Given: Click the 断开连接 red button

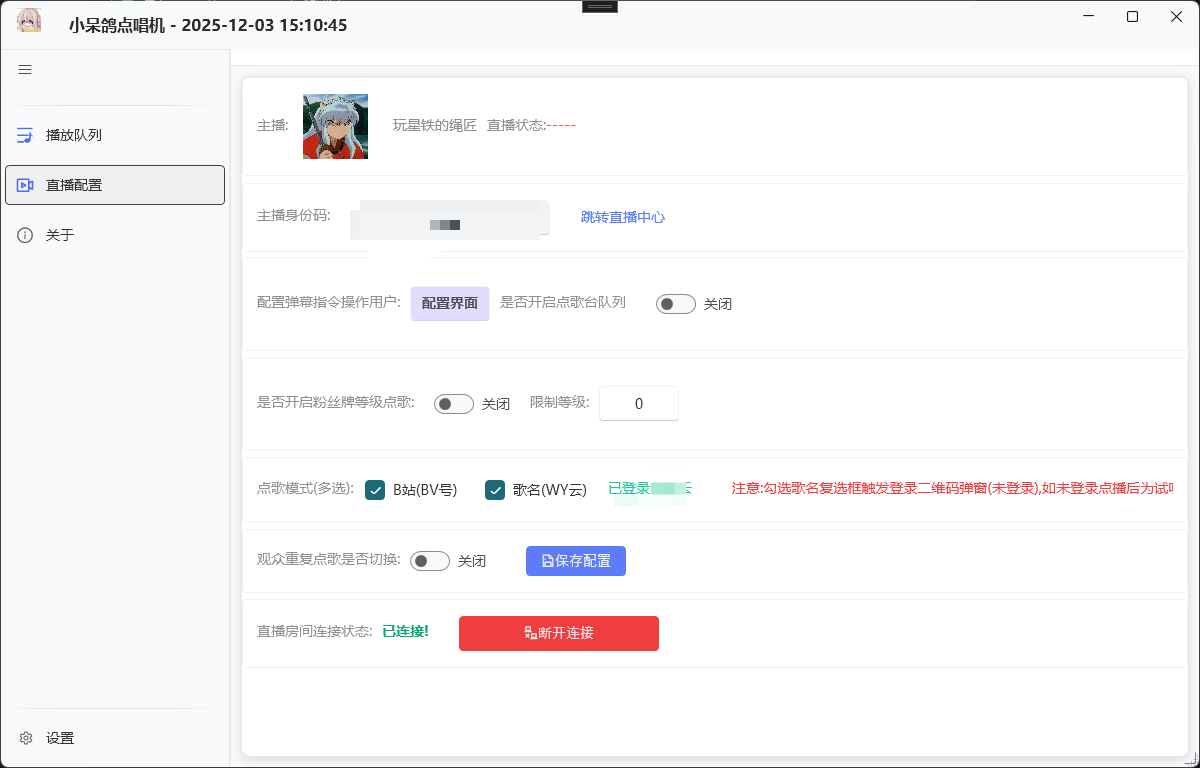Looking at the screenshot, I should pyautogui.click(x=558, y=633).
